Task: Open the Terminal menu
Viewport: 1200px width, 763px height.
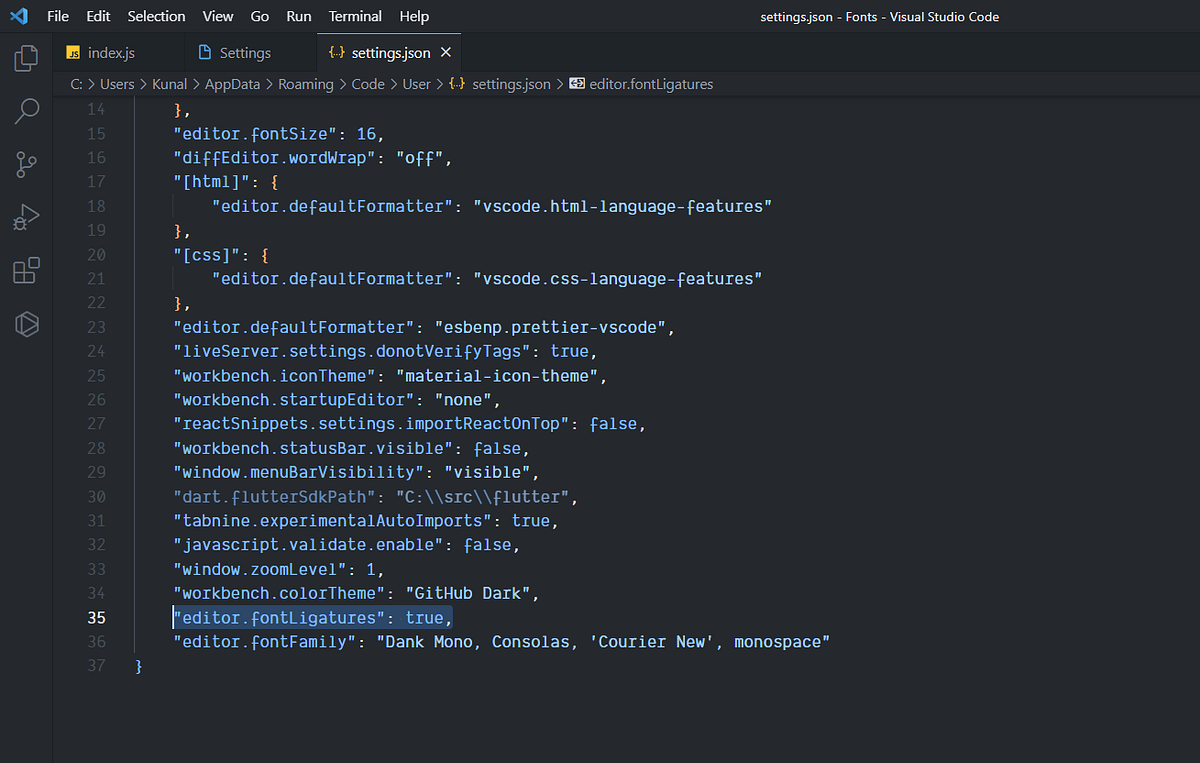Action: tap(355, 16)
